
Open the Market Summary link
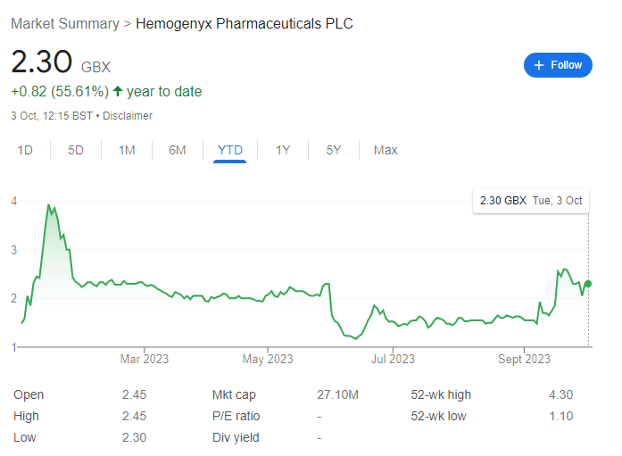point(65,24)
